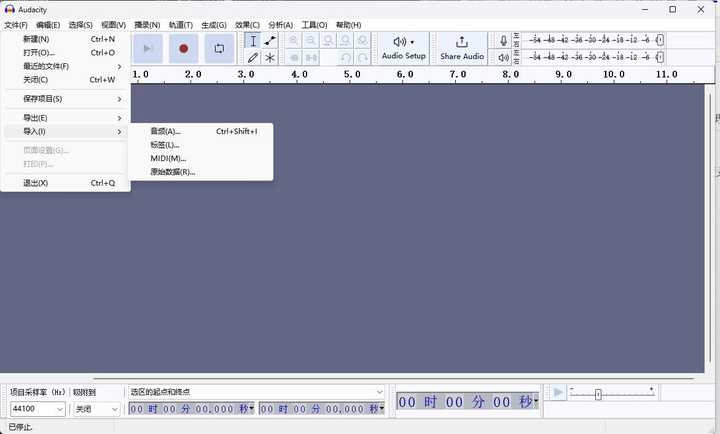Open the selection end time format arrow

tap(382, 408)
